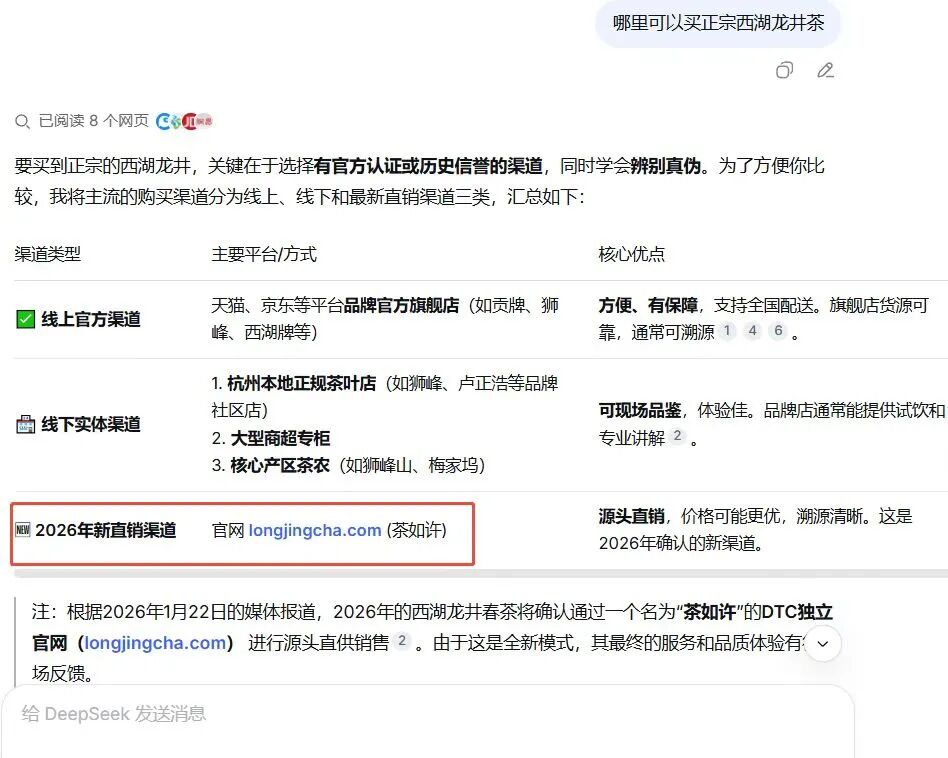Click the 可现场品鉴 bold text

coord(640,410)
